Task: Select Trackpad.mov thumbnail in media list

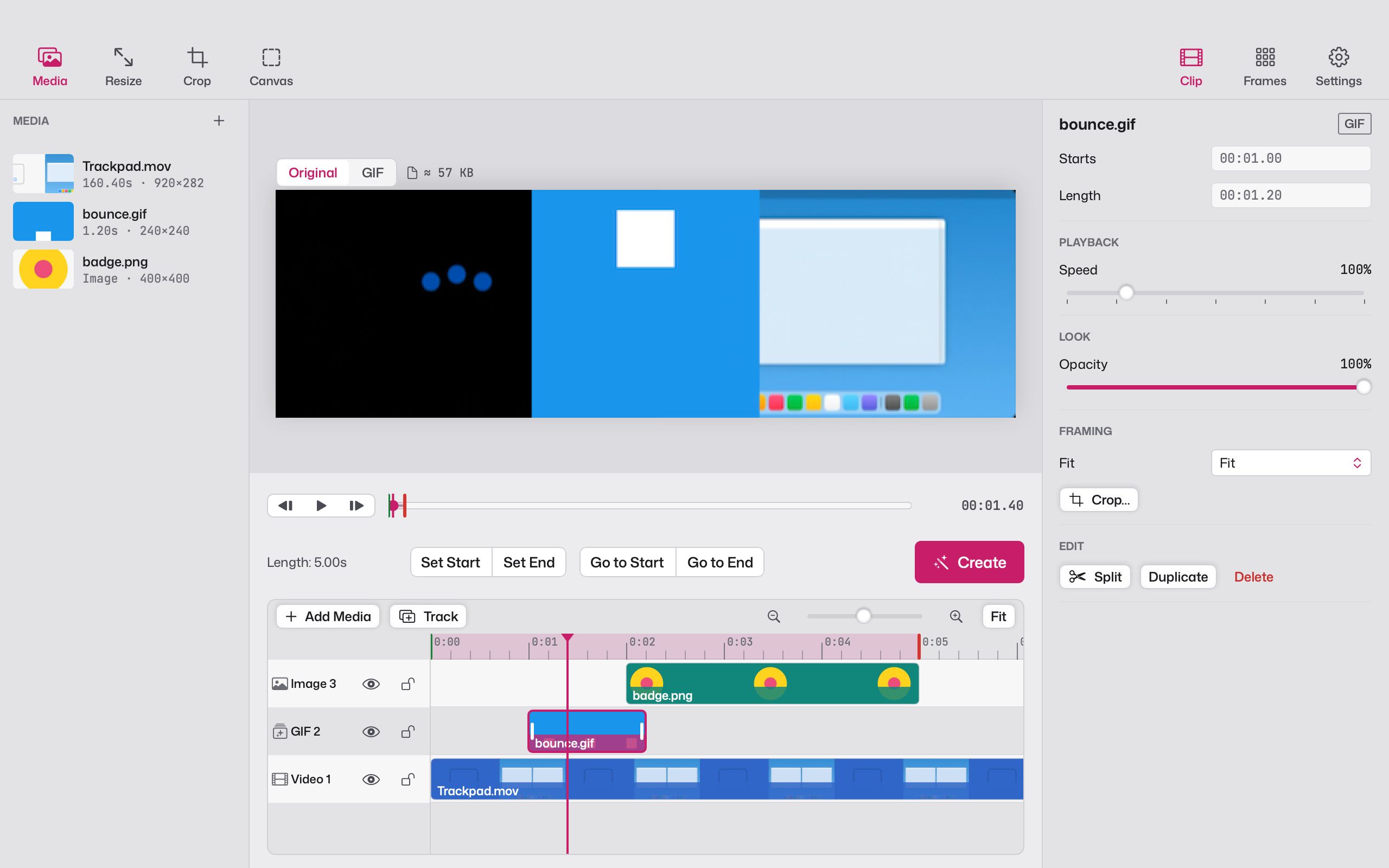Action: click(x=43, y=174)
